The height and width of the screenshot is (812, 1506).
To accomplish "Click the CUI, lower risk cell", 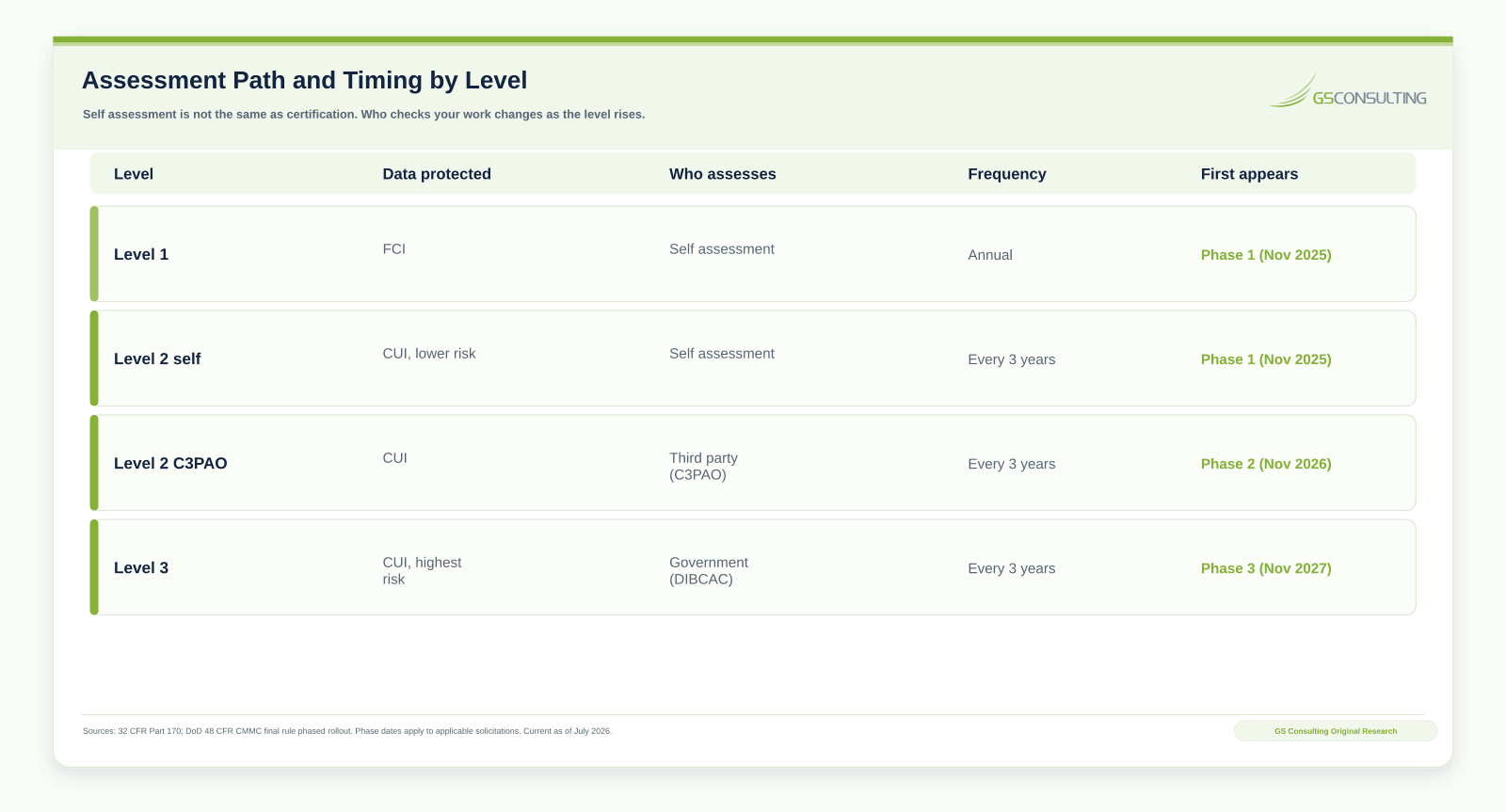I will (x=429, y=354).
